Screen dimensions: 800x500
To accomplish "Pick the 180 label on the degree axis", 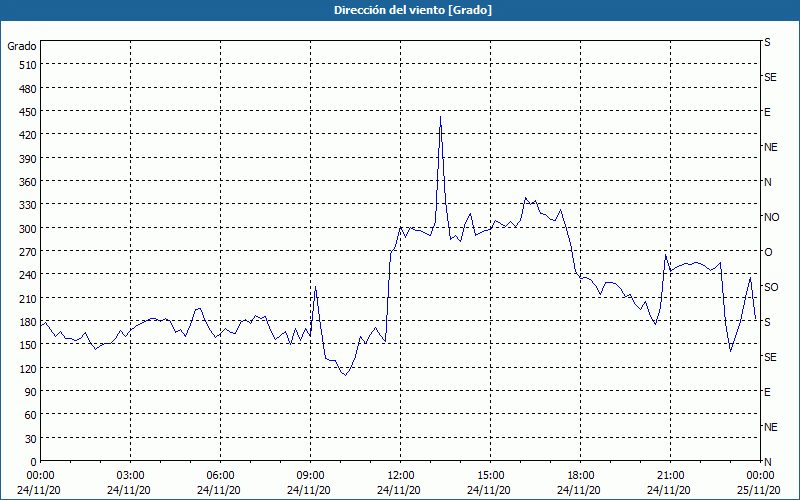I will click(x=28, y=322).
